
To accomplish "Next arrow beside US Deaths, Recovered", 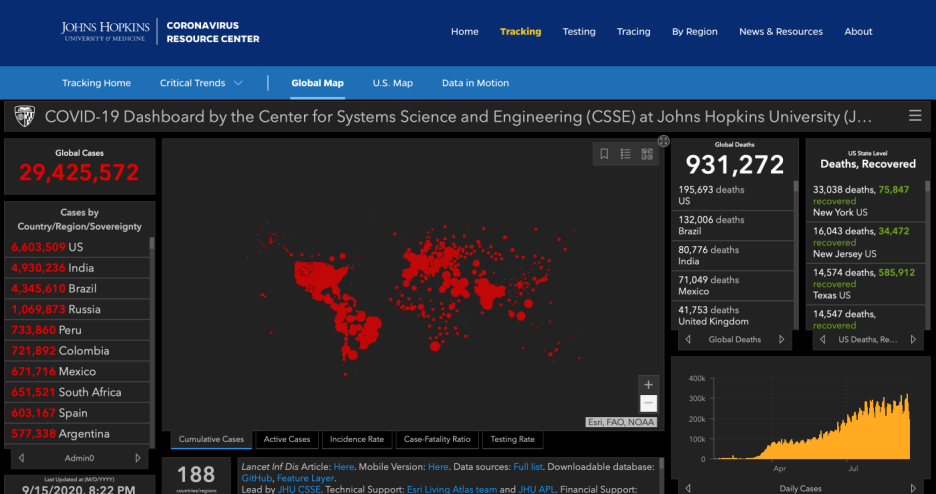I will click(913, 339).
